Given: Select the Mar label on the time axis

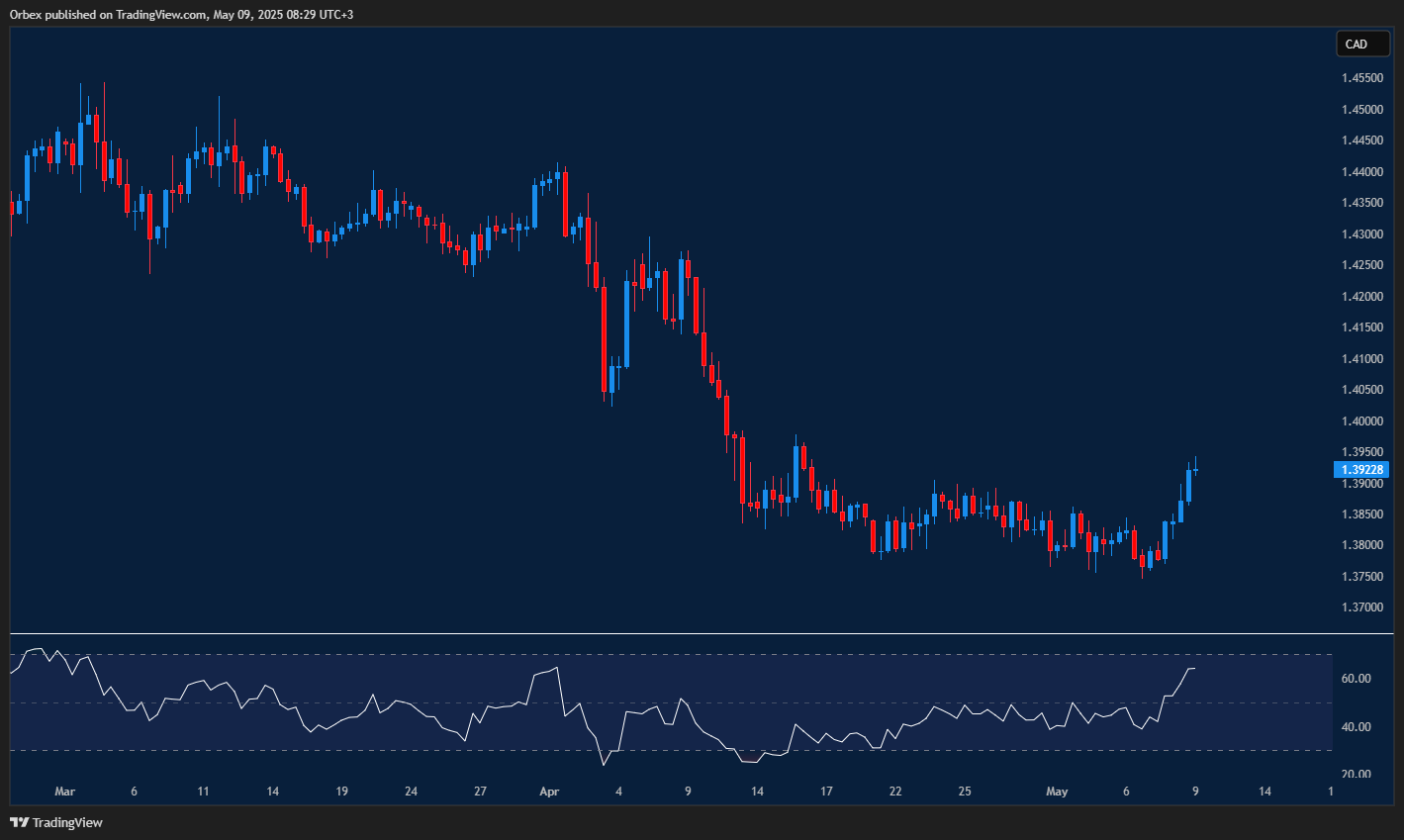Looking at the screenshot, I should coord(64,792).
